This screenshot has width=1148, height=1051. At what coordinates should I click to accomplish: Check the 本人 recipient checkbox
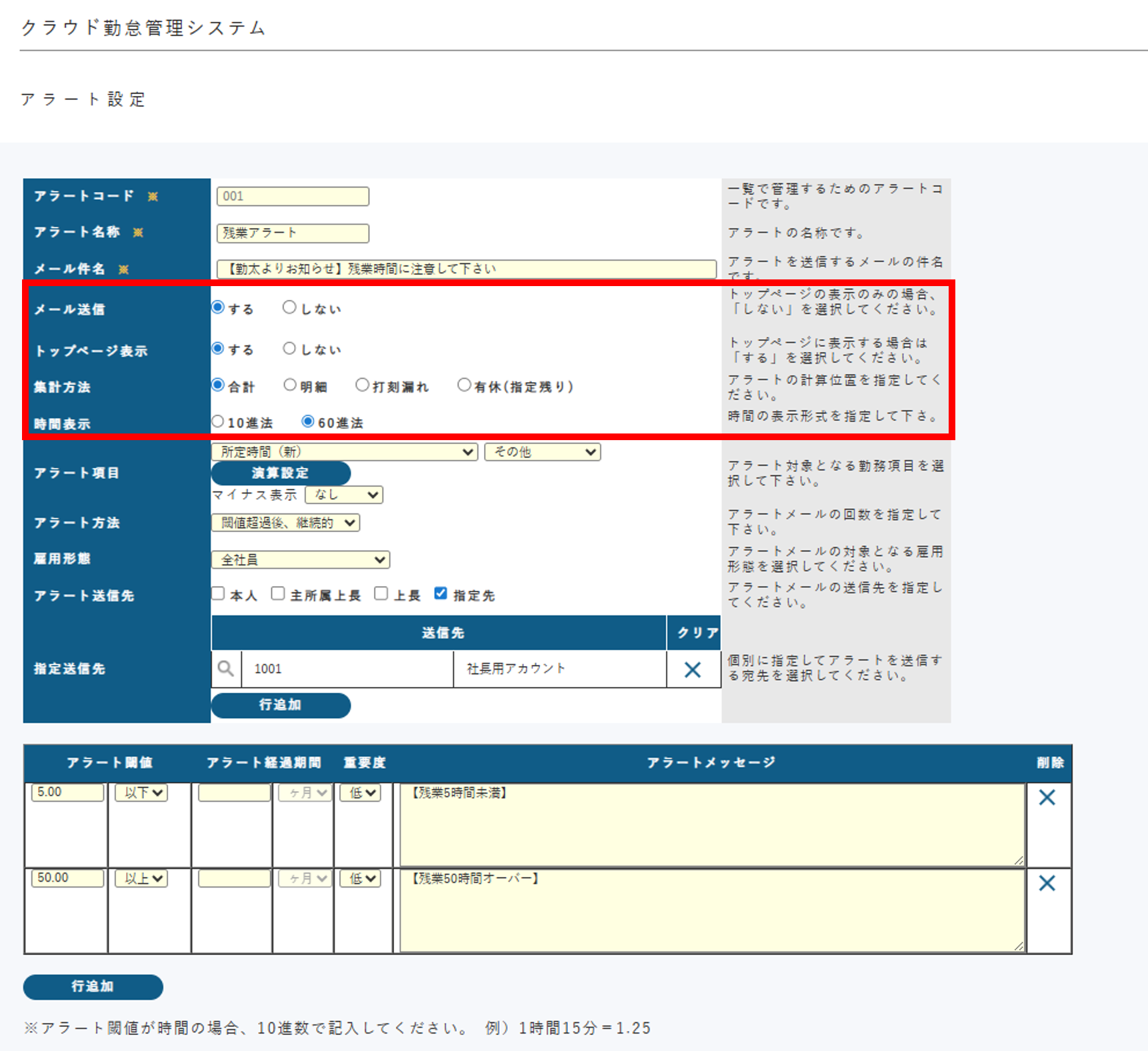(219, 594)
